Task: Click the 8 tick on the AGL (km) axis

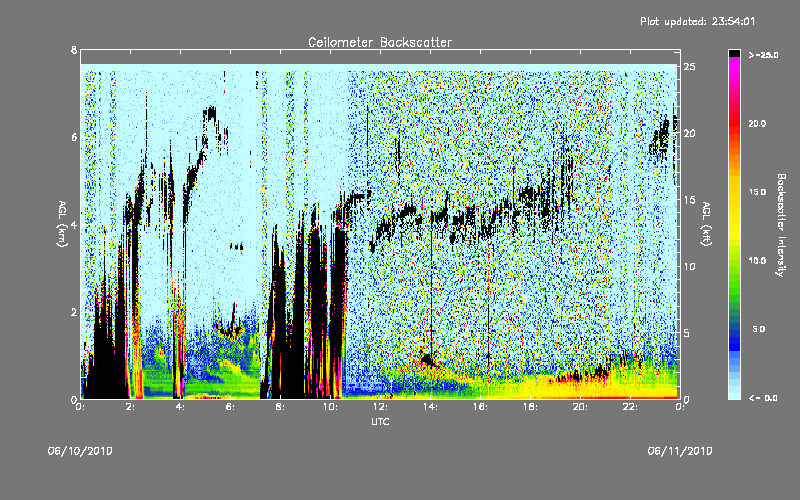Action: click(x=74, y=50)
